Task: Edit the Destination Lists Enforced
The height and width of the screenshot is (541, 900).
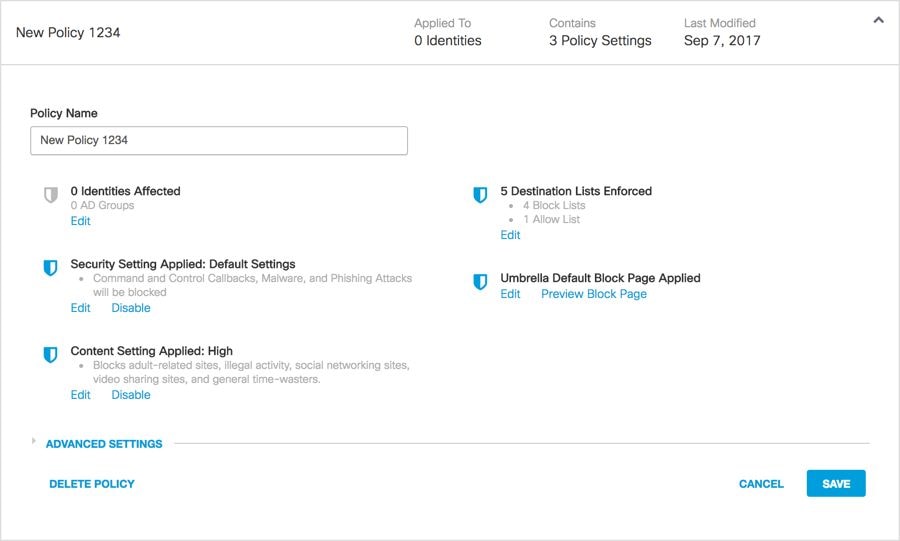Action: pyautogui.click(x=510, y=235)
